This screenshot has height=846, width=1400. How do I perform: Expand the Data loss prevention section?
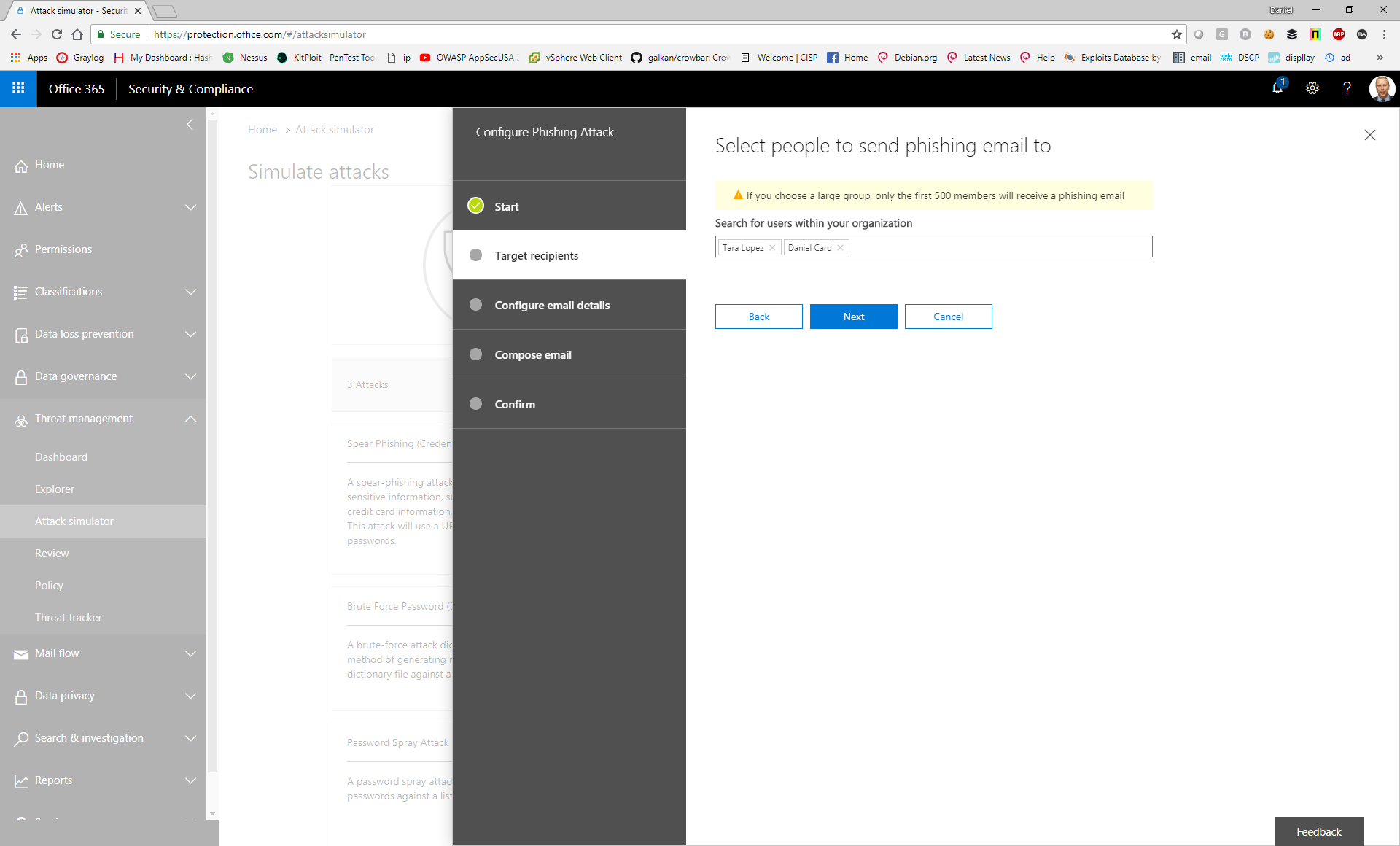190,334
